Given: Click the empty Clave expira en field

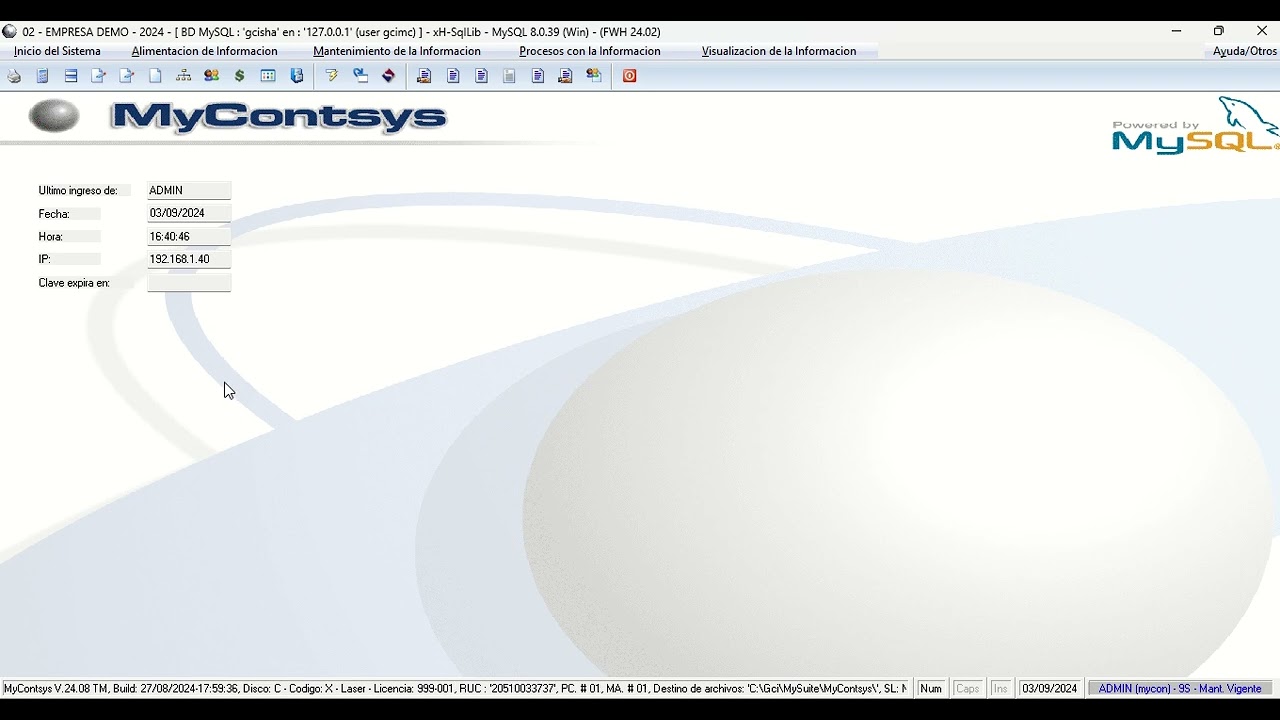Looking at the screenshot, I should pos(189,283).
